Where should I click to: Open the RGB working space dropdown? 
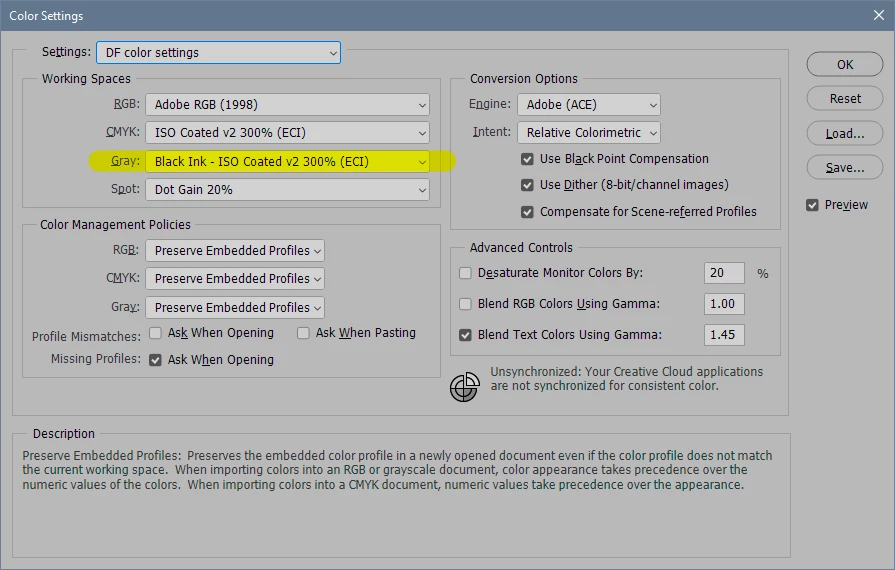tap(288, 105)
